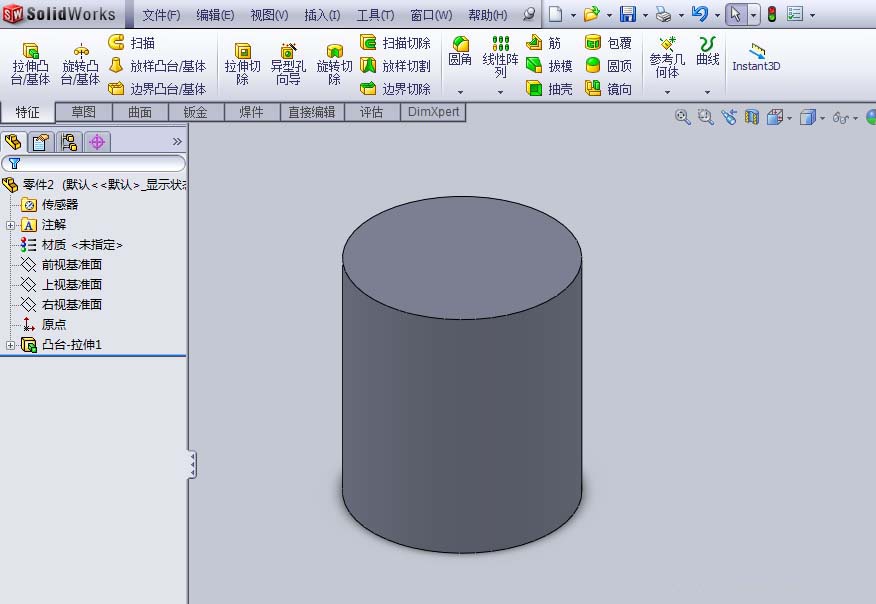Switch to the 钣金 tab
Viewport: 876px width, 604px height.
(x=196, y=112)
